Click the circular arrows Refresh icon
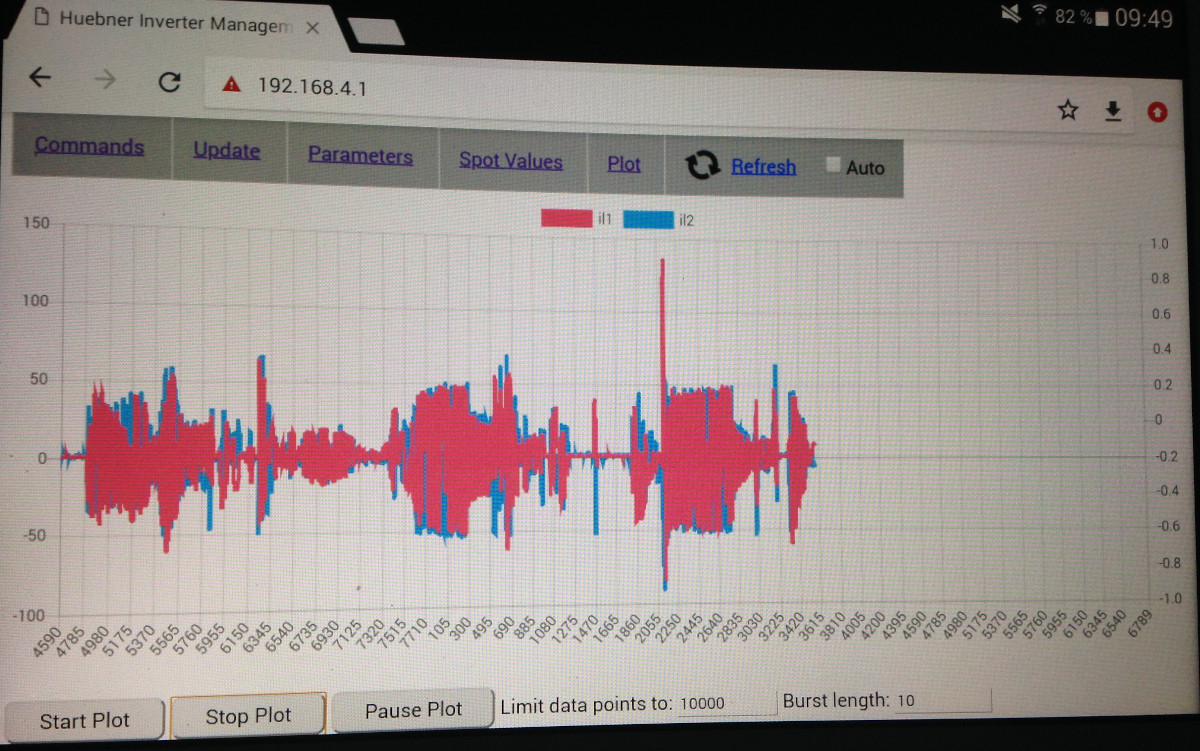1200x751 pixels. [703, 166]
